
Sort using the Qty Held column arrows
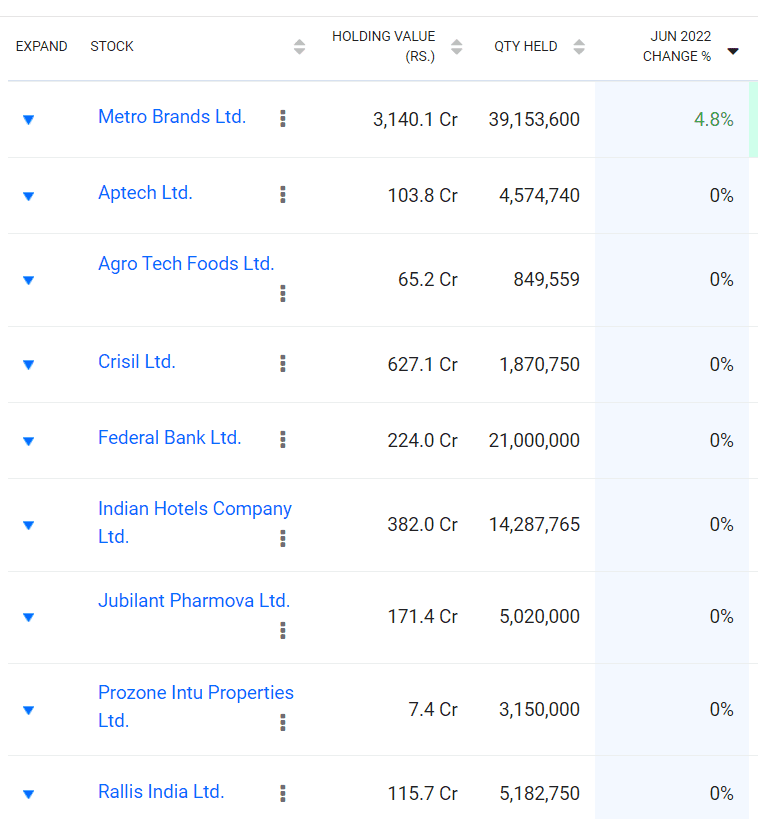pos(579,46)
